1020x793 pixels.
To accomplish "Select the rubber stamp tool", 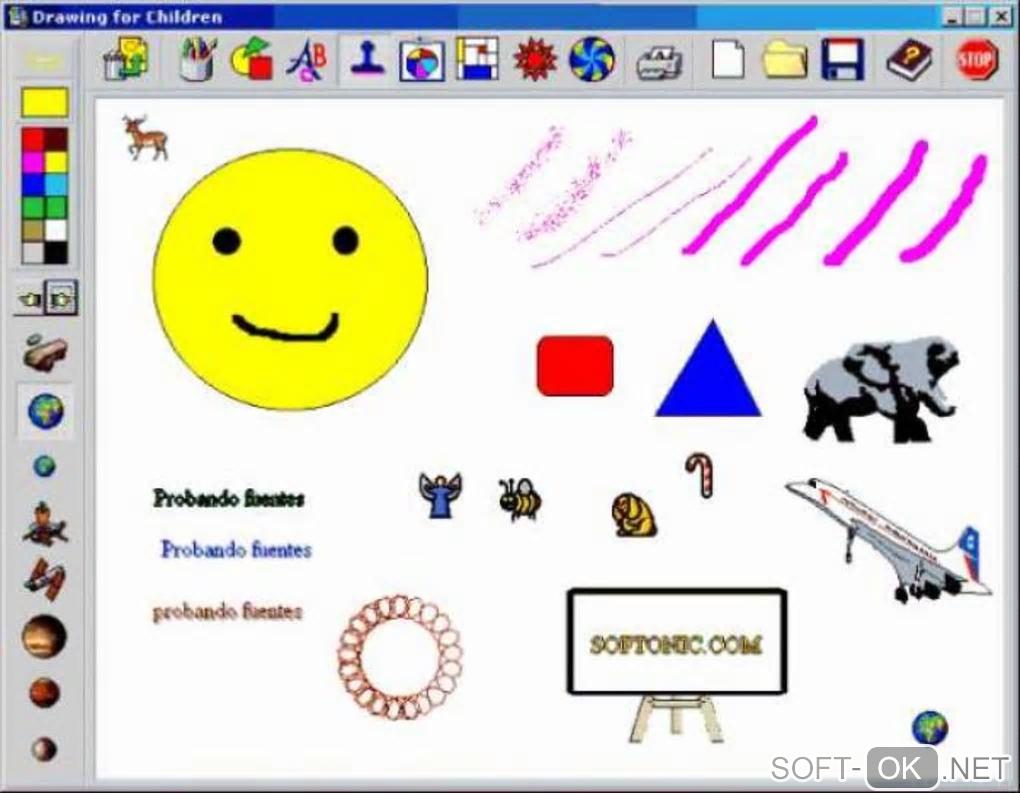I will (x=366, y=59).
